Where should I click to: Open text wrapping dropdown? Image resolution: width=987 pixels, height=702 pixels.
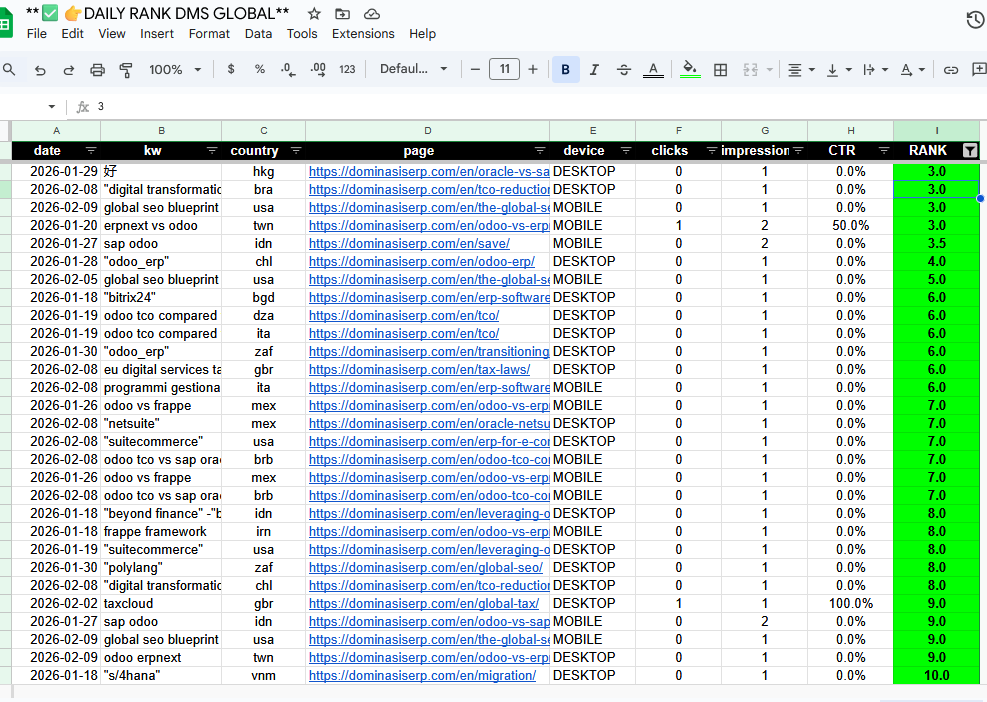[876, 70]
